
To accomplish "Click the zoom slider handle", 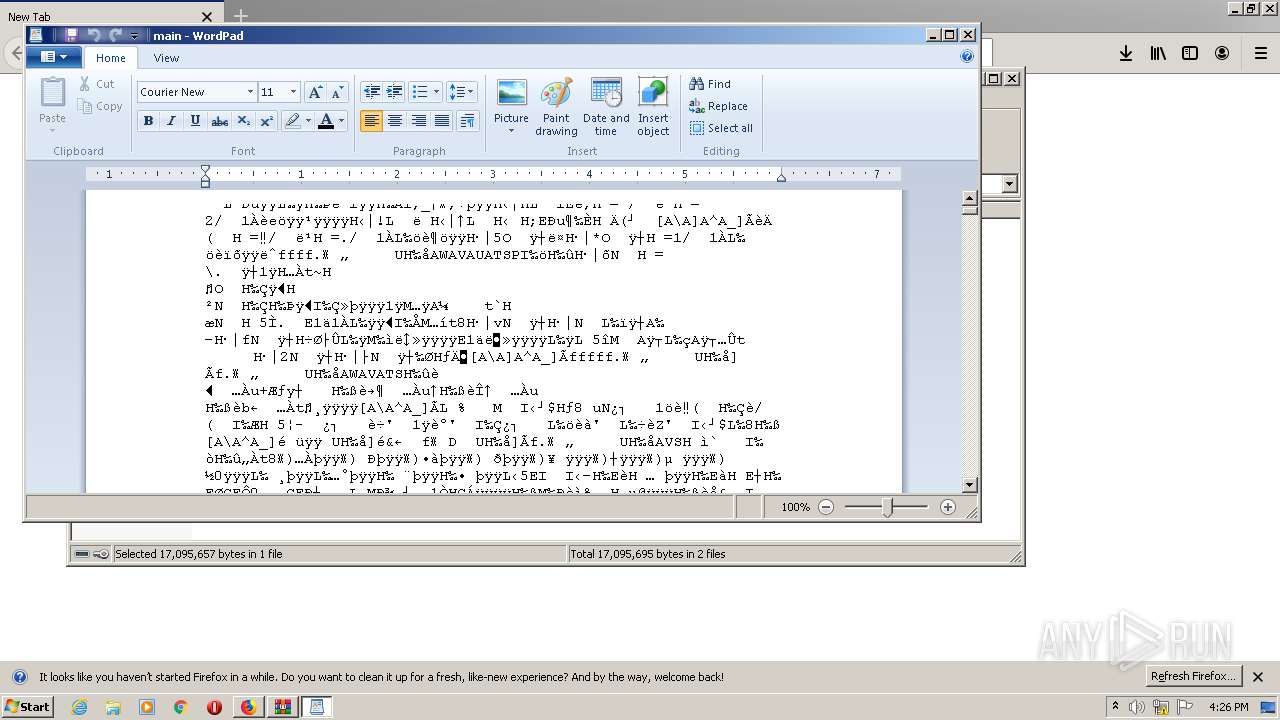I will [887, 507].
